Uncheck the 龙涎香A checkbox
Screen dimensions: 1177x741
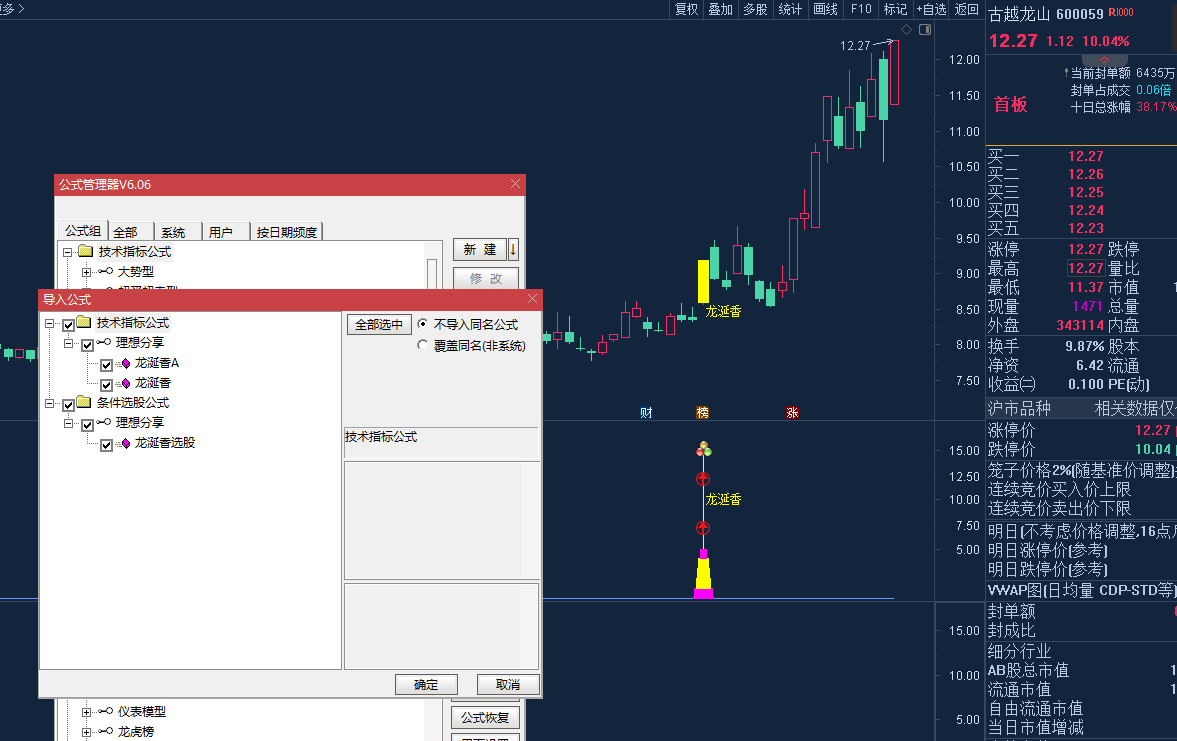[x=107, y=365]
